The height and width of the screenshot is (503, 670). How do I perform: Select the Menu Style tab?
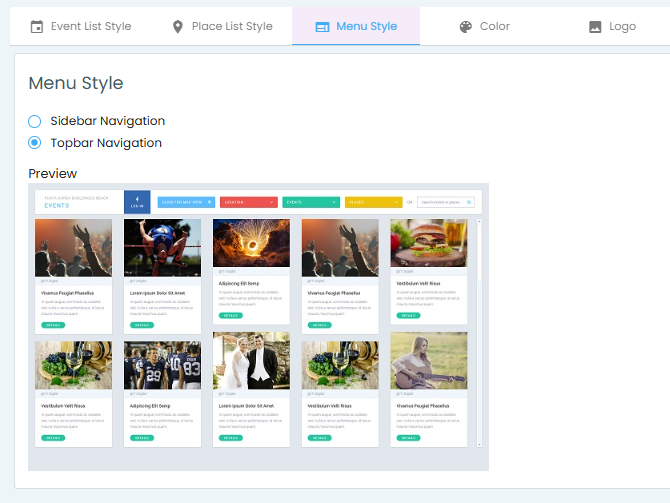(356, 26)
